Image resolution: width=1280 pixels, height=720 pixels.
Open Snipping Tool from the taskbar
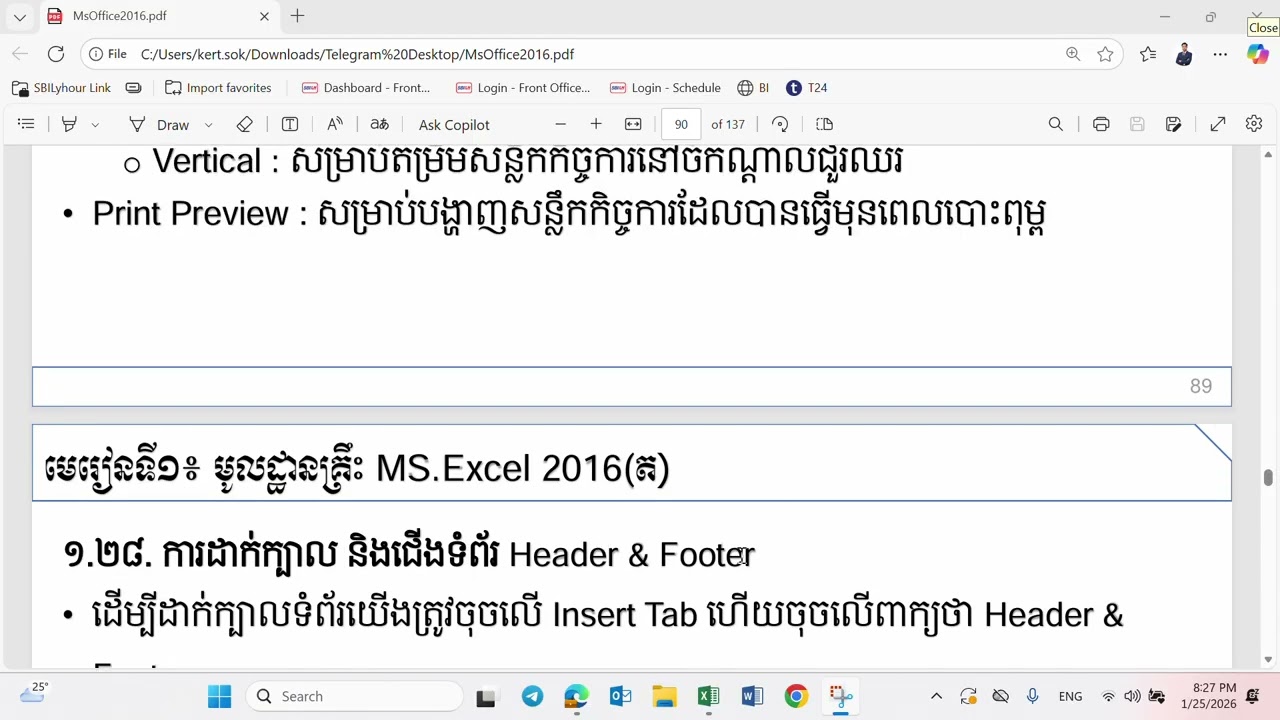(x=840, y=696)
